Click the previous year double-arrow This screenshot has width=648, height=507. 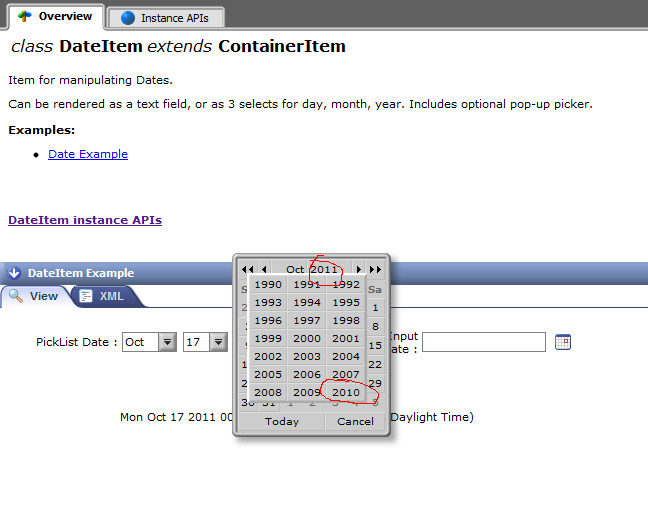(247, 269)
